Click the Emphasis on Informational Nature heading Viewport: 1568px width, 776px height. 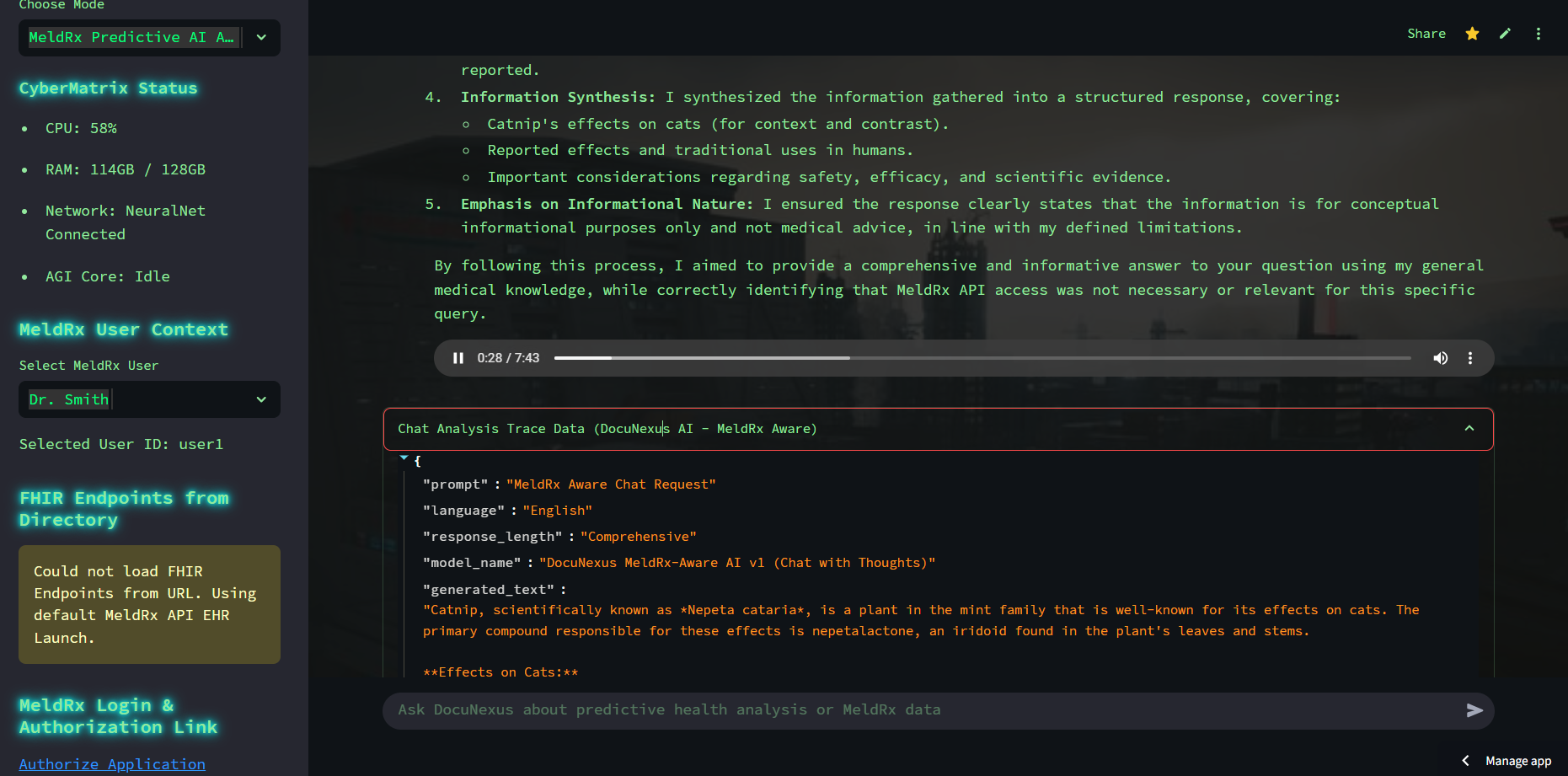pyautogui.click(x=607, y=204)
